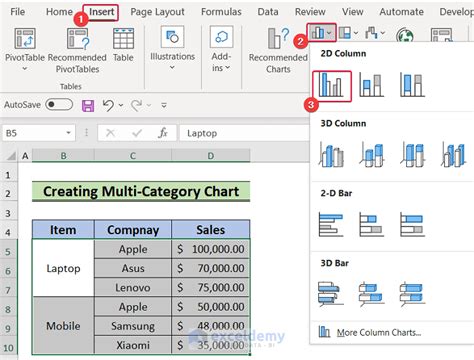Open the Hierarchy chart dropdown

348,33
